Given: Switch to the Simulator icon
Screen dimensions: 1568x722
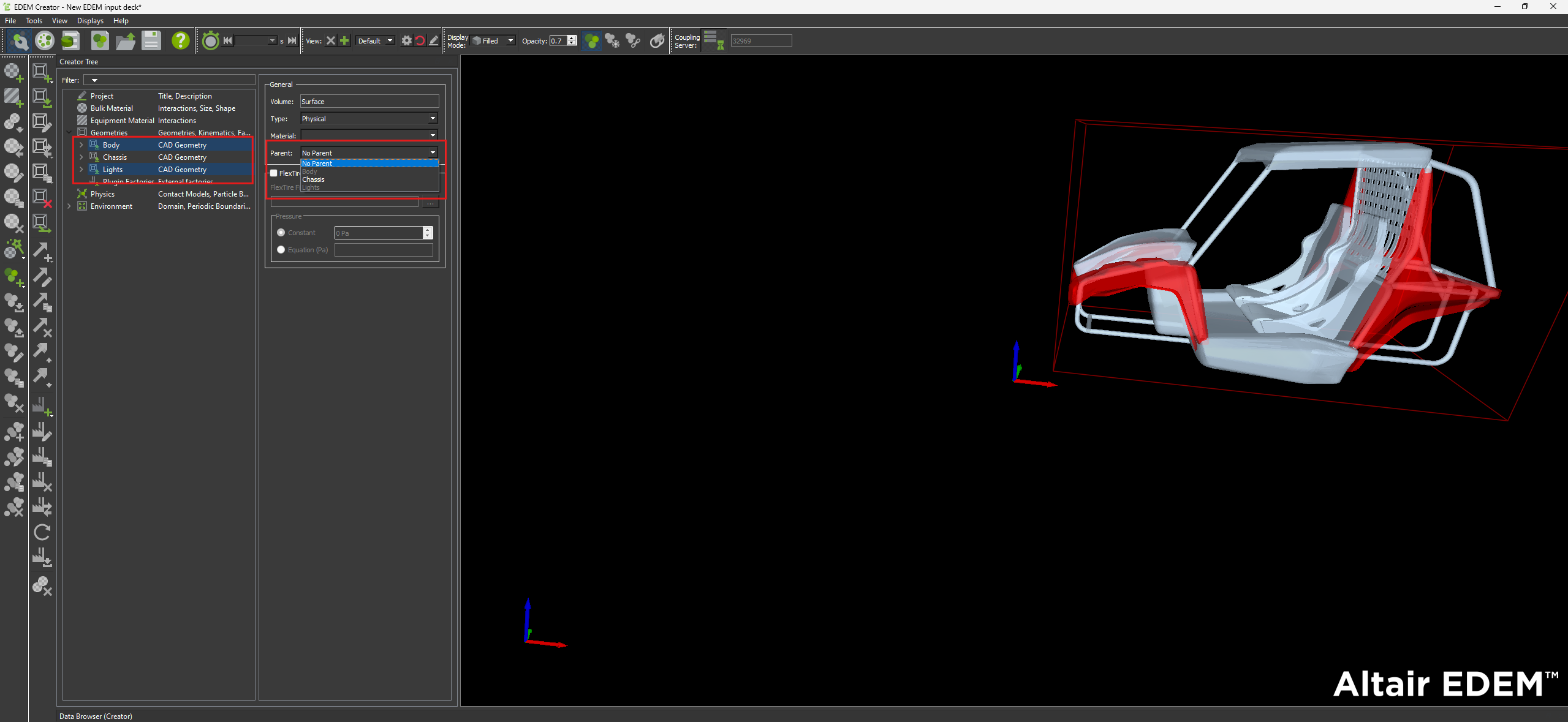Looking at the screenshot, I should (45, 41).
